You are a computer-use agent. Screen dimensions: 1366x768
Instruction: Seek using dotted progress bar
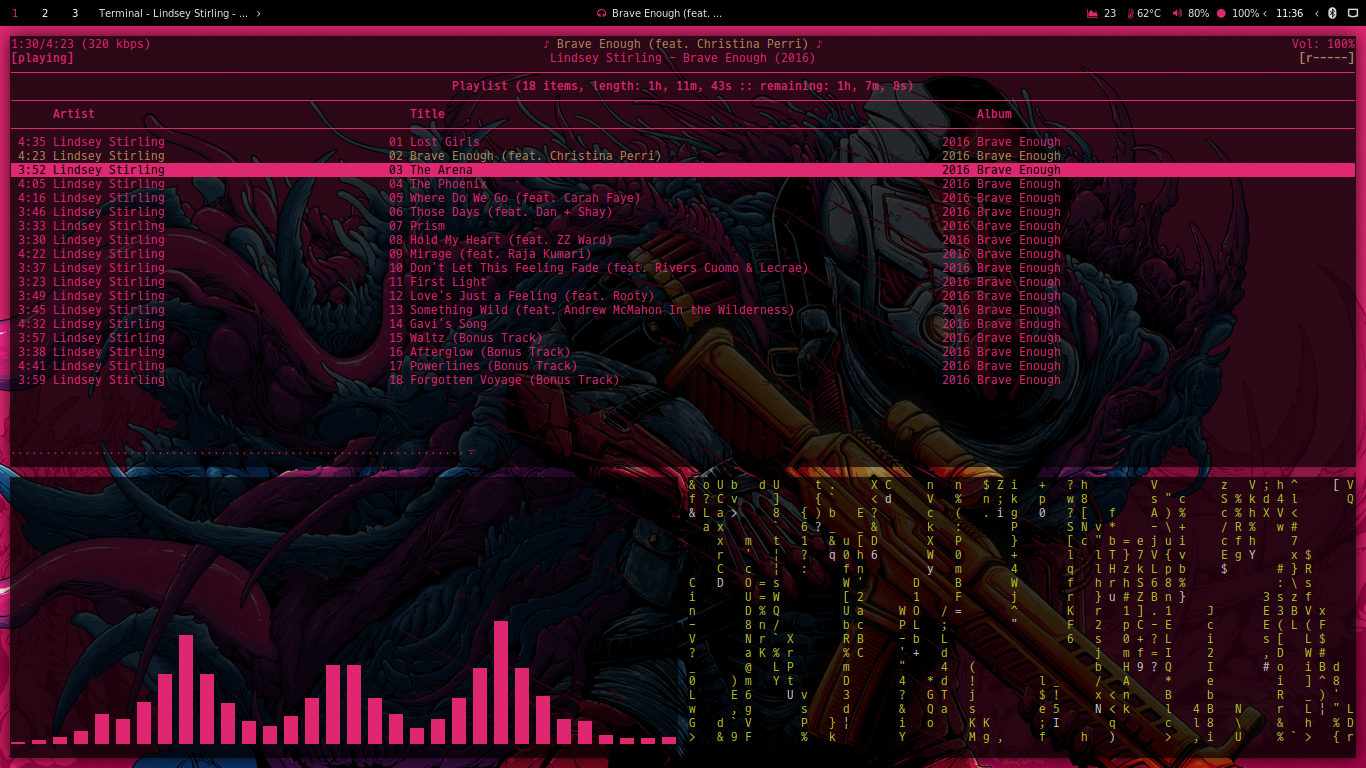point(243,452)
